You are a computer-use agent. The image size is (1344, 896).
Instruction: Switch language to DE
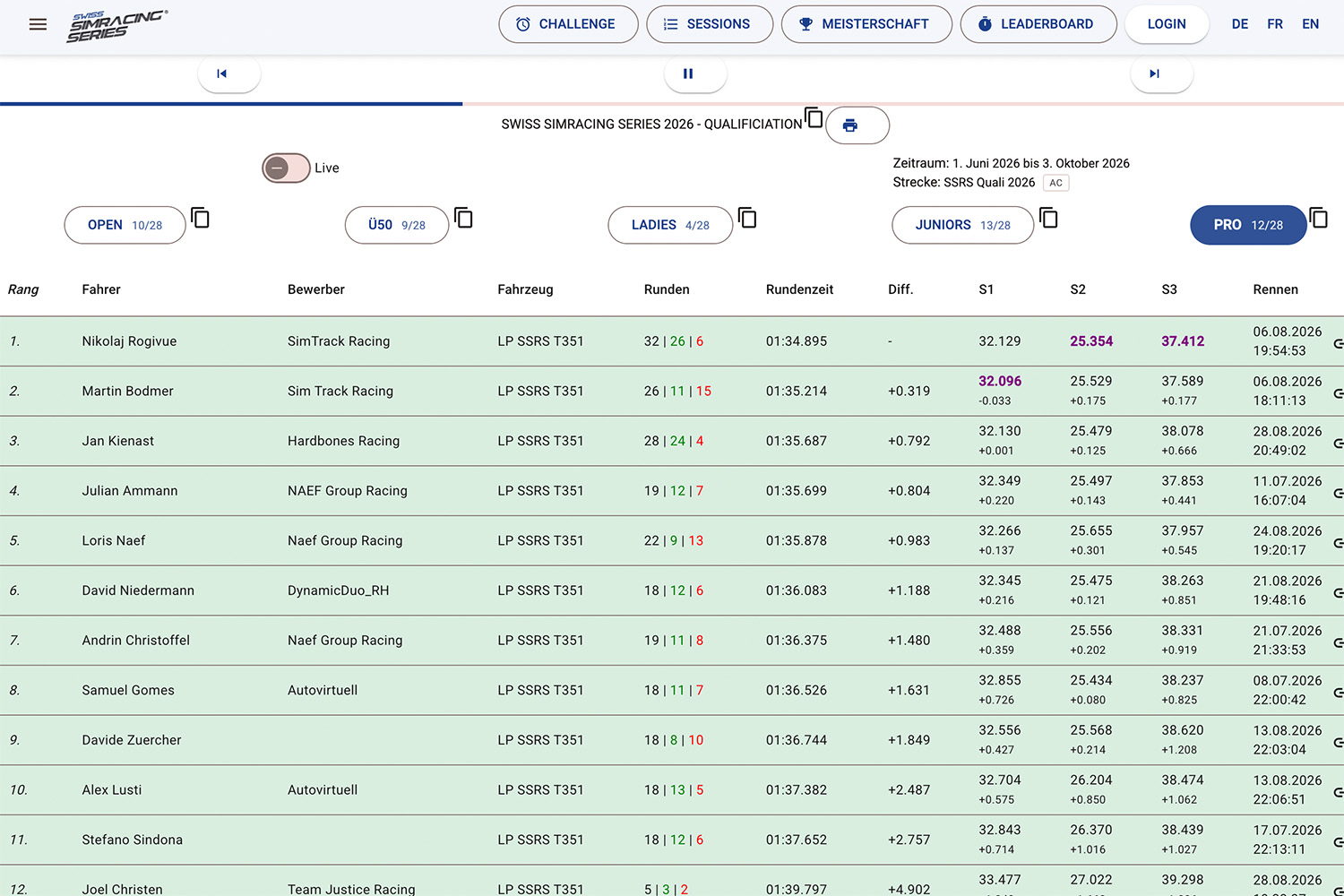[x=1240, y=24]
